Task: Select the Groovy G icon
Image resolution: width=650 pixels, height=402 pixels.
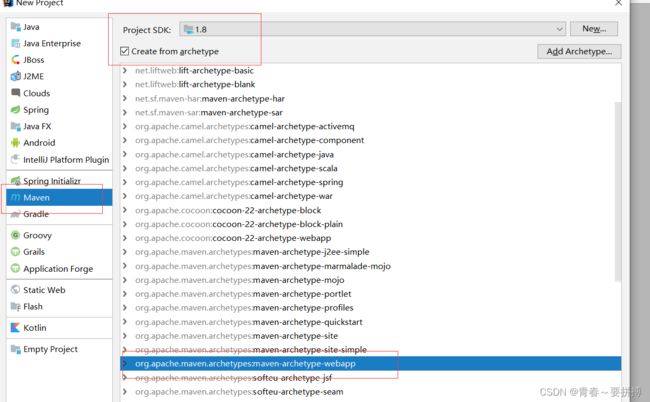Action: point(16,235)
